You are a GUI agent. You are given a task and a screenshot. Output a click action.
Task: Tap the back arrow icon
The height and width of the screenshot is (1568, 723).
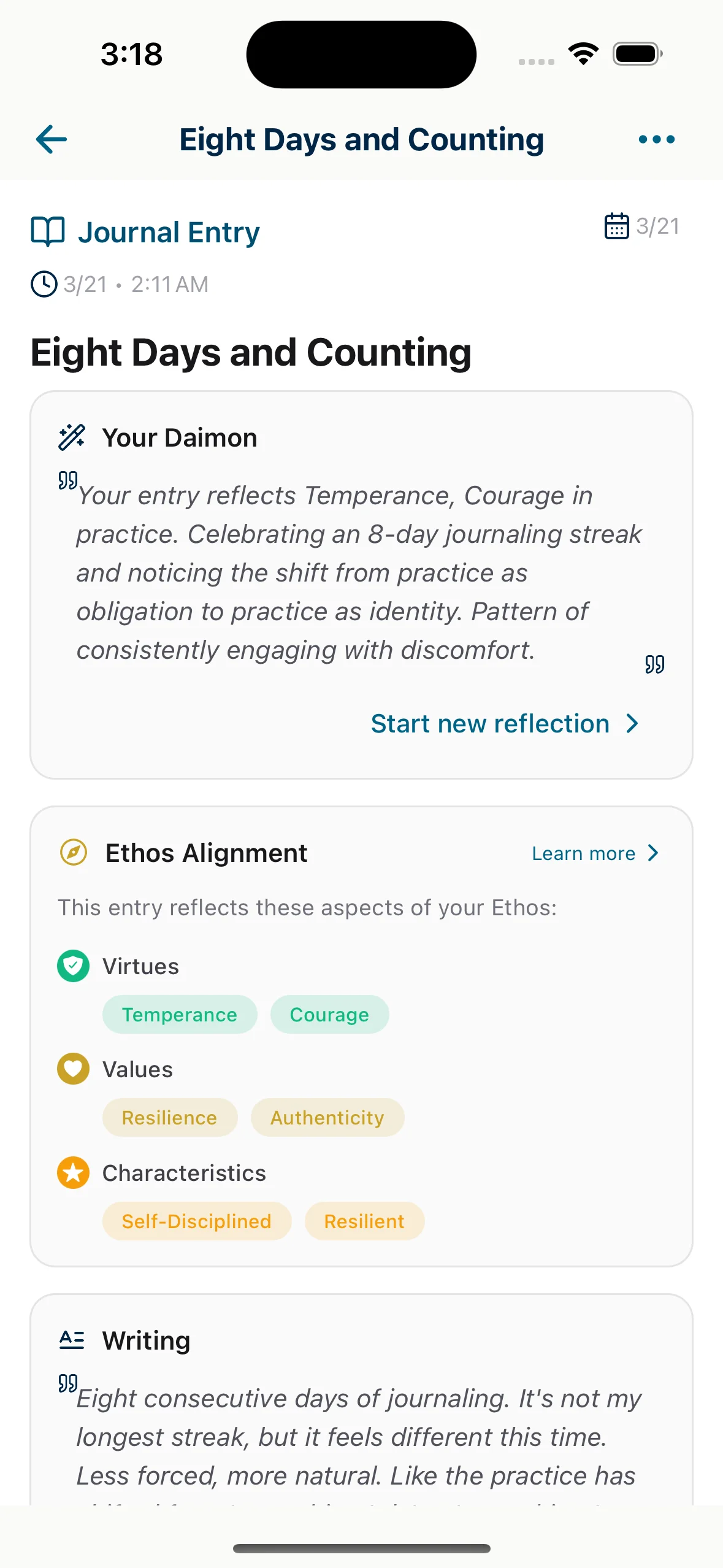click(51, 139)
